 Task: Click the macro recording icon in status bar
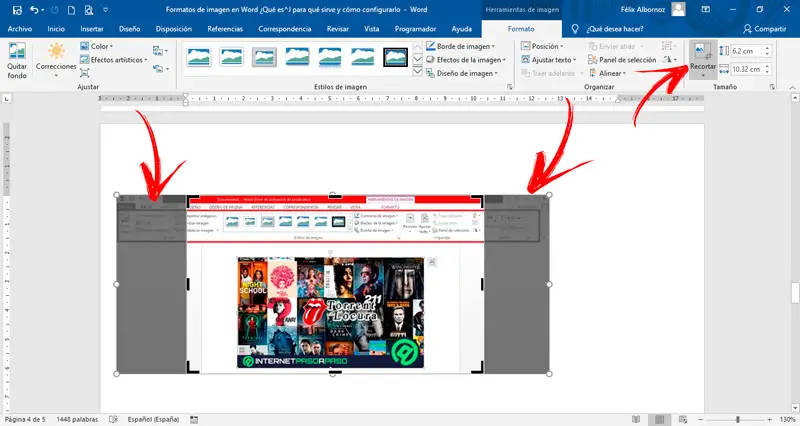coord(194,419)
